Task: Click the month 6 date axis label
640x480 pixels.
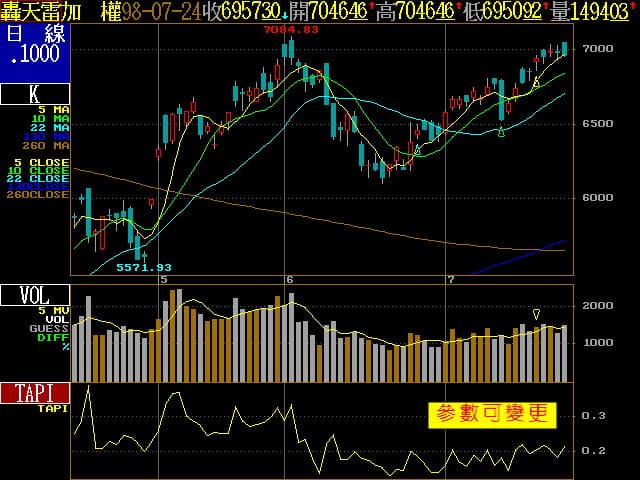Action: point(289,279)
